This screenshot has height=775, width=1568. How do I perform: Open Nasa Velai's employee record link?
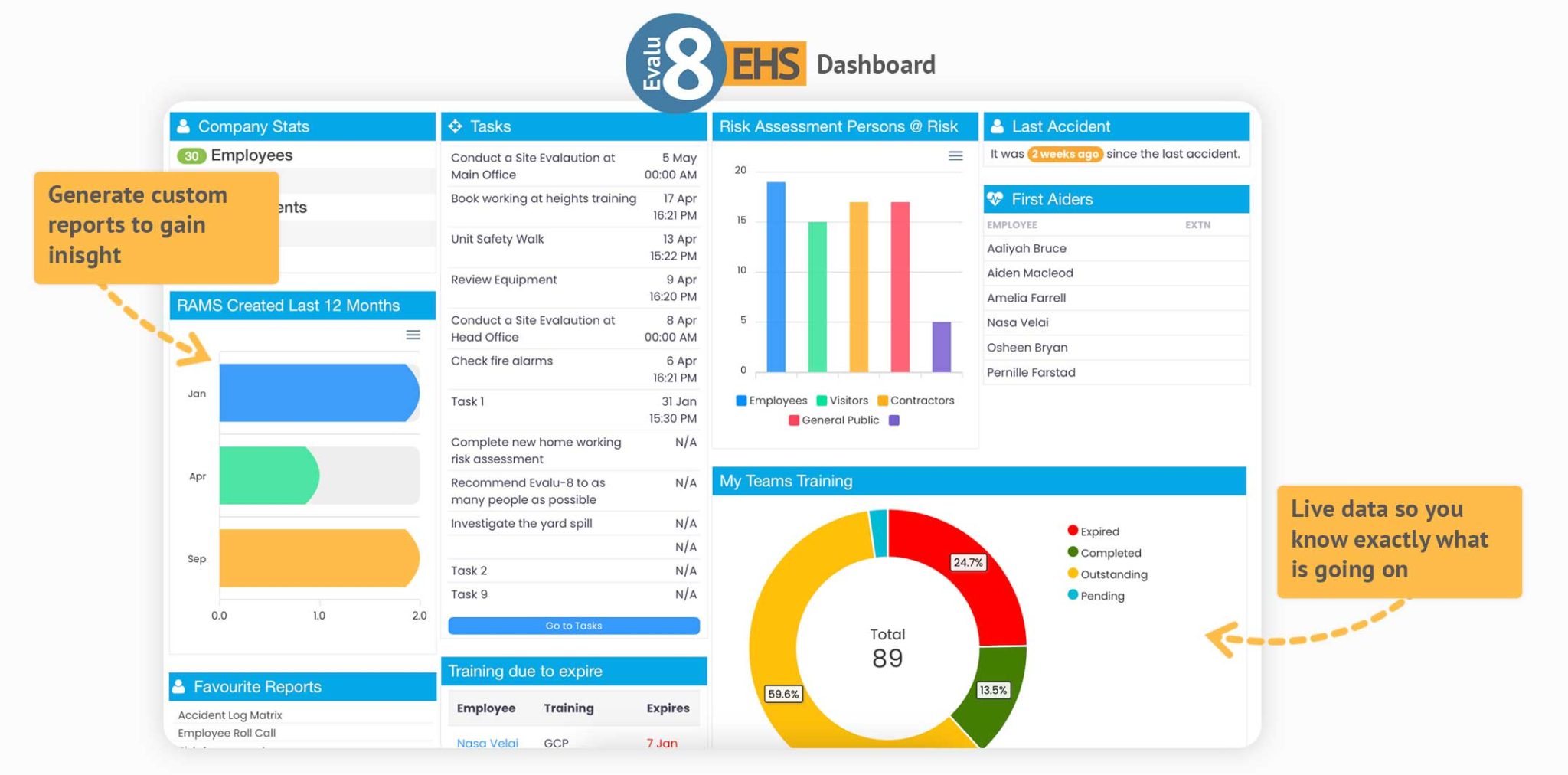[x=487, y=743]
